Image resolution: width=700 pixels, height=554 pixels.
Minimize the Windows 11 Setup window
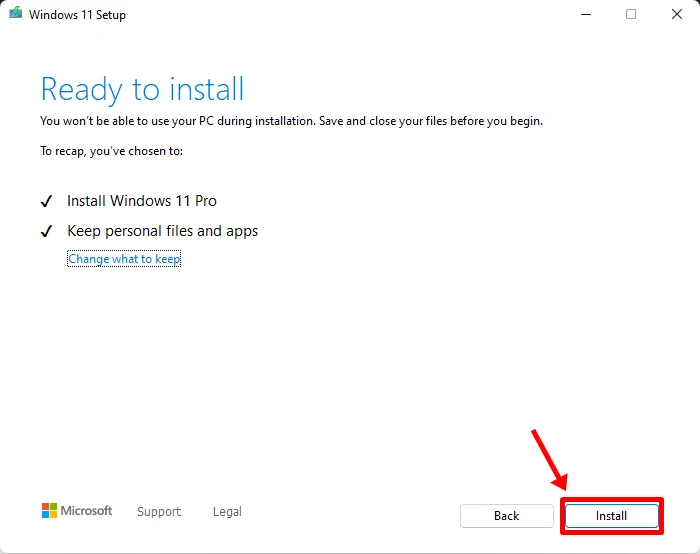click(586, 14)
